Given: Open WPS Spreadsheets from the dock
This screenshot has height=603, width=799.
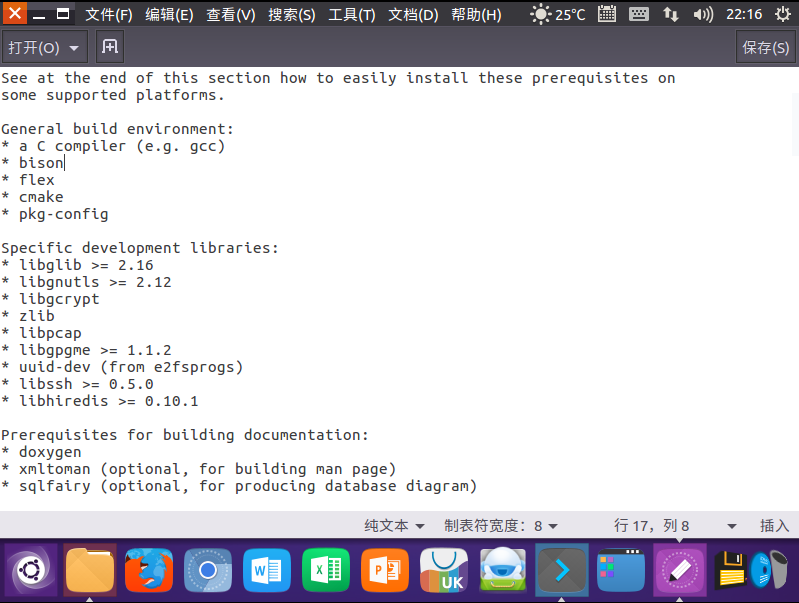Looking at the screenshot, I should pos(326,570).
